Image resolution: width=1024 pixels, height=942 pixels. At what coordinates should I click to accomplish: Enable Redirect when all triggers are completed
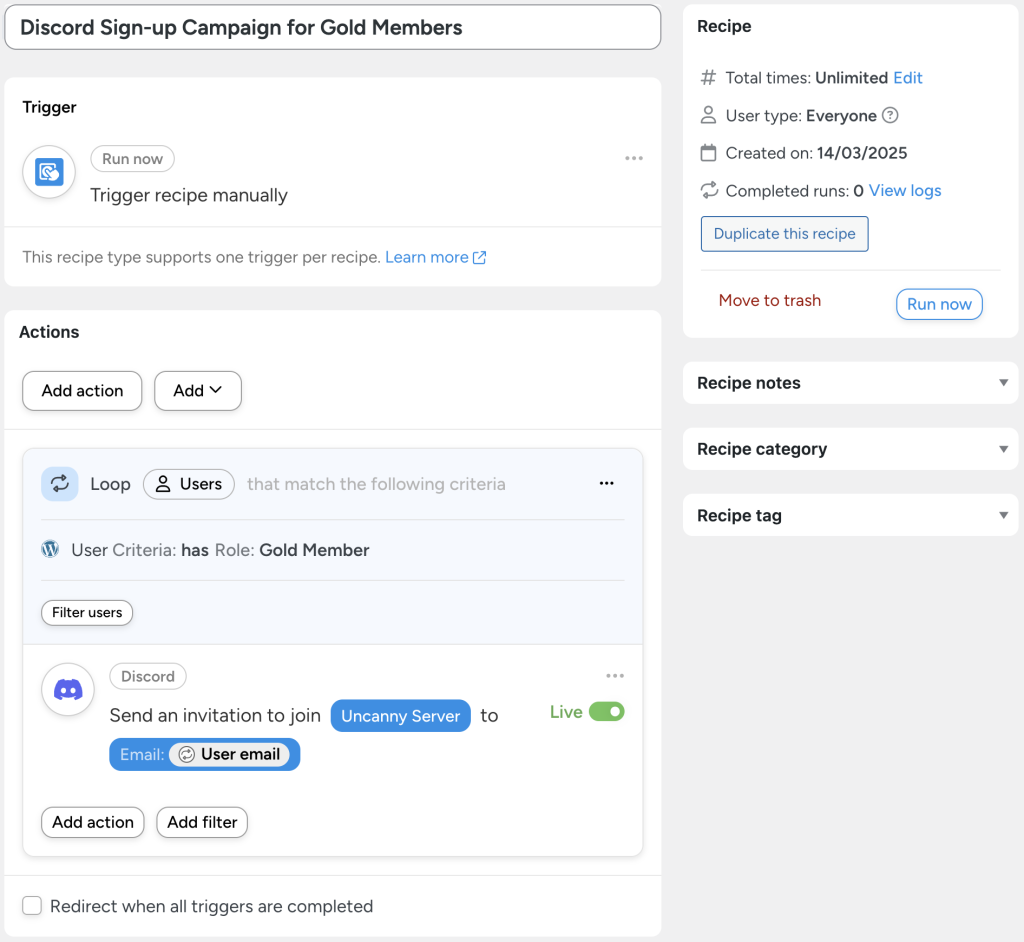click(31, 906)
